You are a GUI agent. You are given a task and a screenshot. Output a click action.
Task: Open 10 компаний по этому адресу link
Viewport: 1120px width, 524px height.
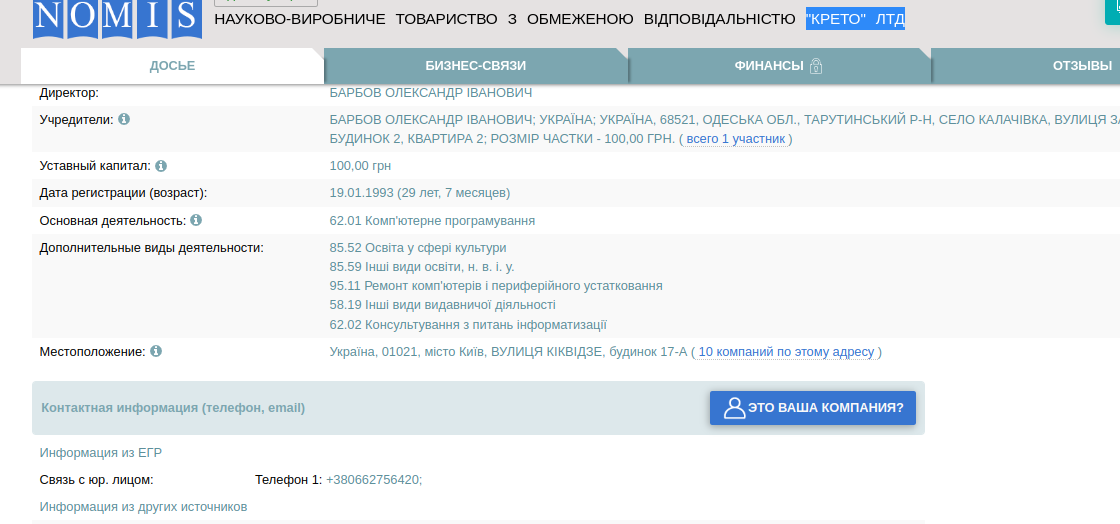786,352
